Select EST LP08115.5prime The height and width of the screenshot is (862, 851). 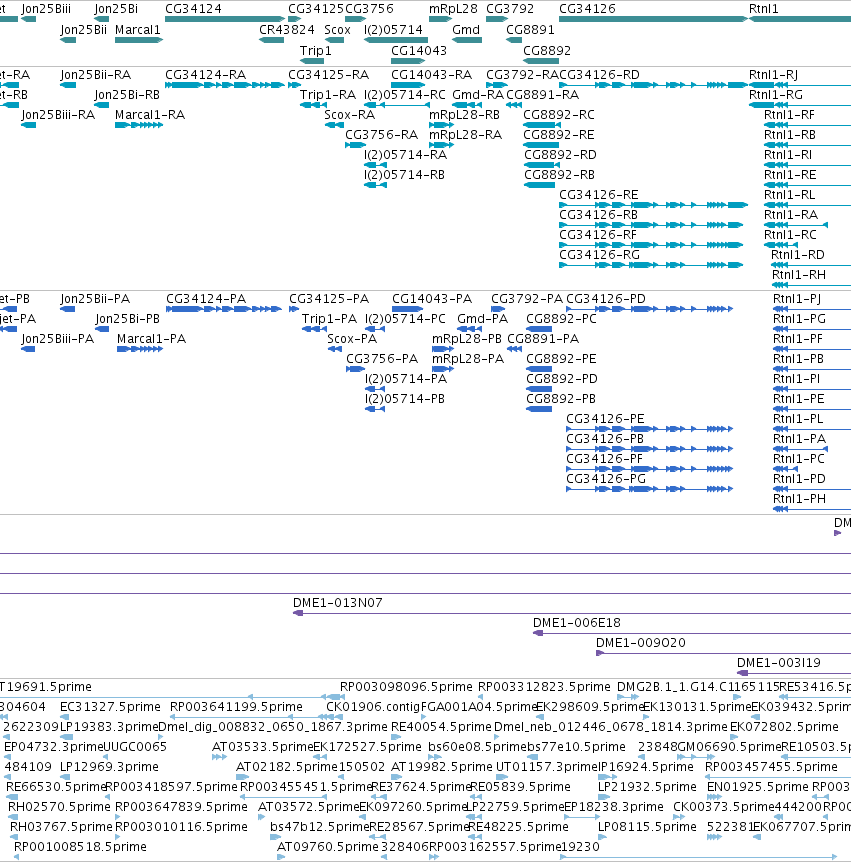pyautogui.click(x=647, y=827)
